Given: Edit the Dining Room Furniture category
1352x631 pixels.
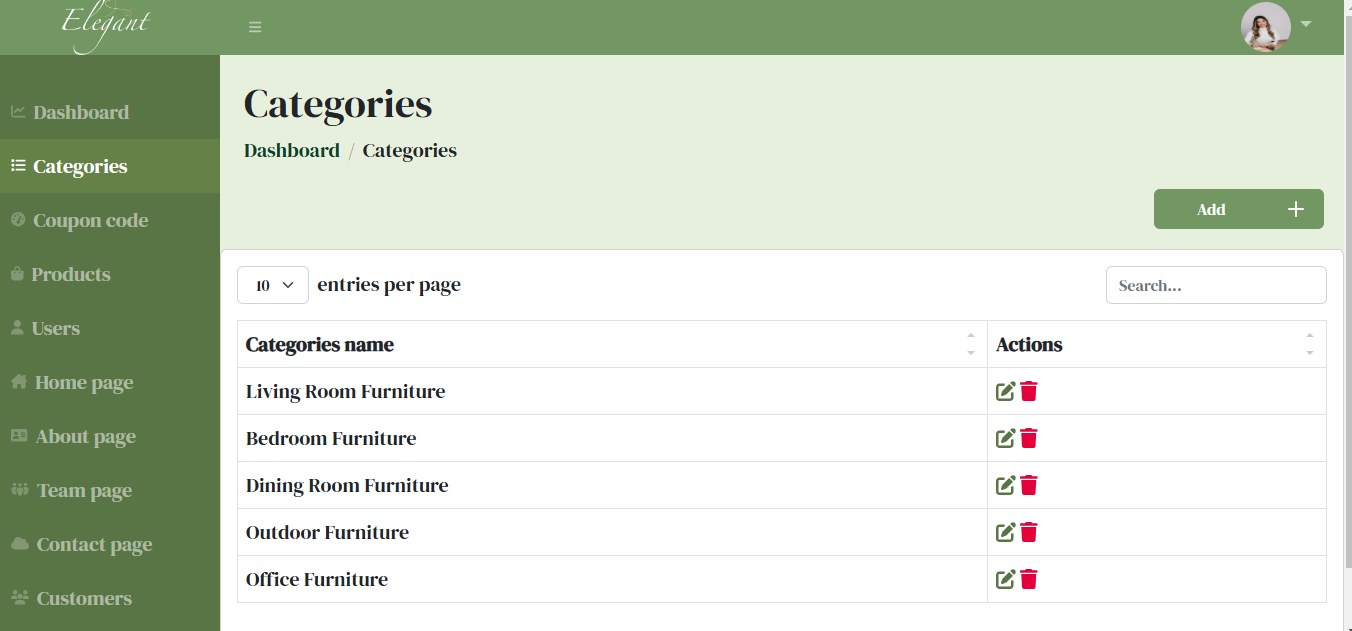Looking at the screenshot, I should click(1005, 486).
